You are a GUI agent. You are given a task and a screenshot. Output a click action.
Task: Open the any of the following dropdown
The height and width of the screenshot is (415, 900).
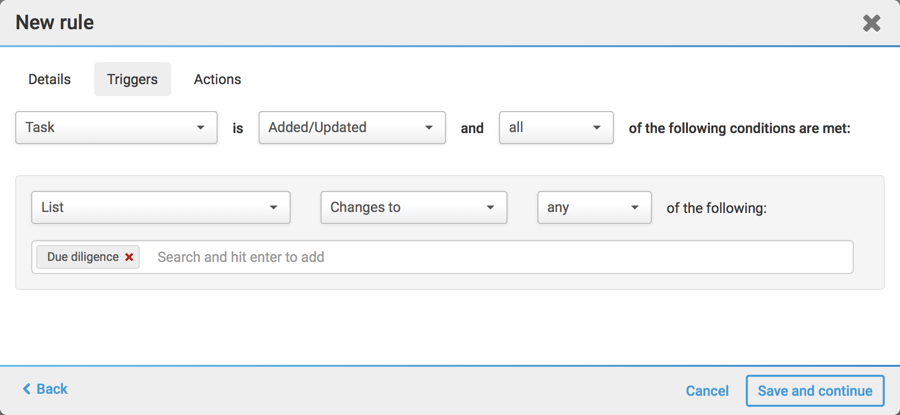594,208
